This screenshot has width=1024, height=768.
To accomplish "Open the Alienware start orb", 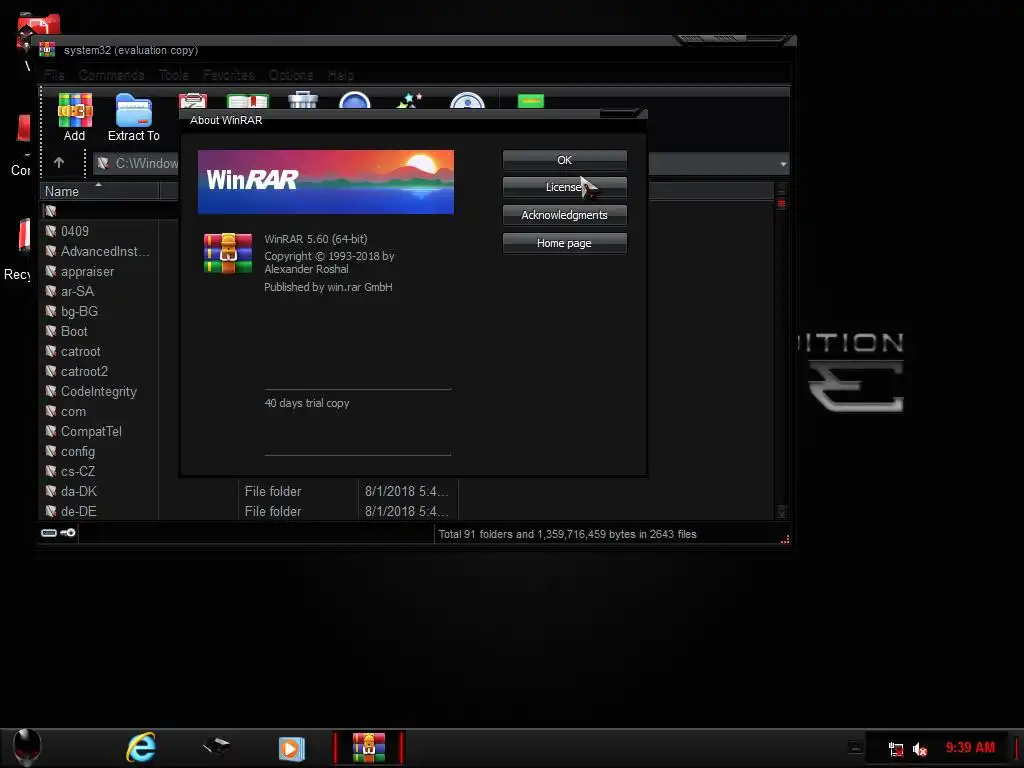I will [27, 746].
